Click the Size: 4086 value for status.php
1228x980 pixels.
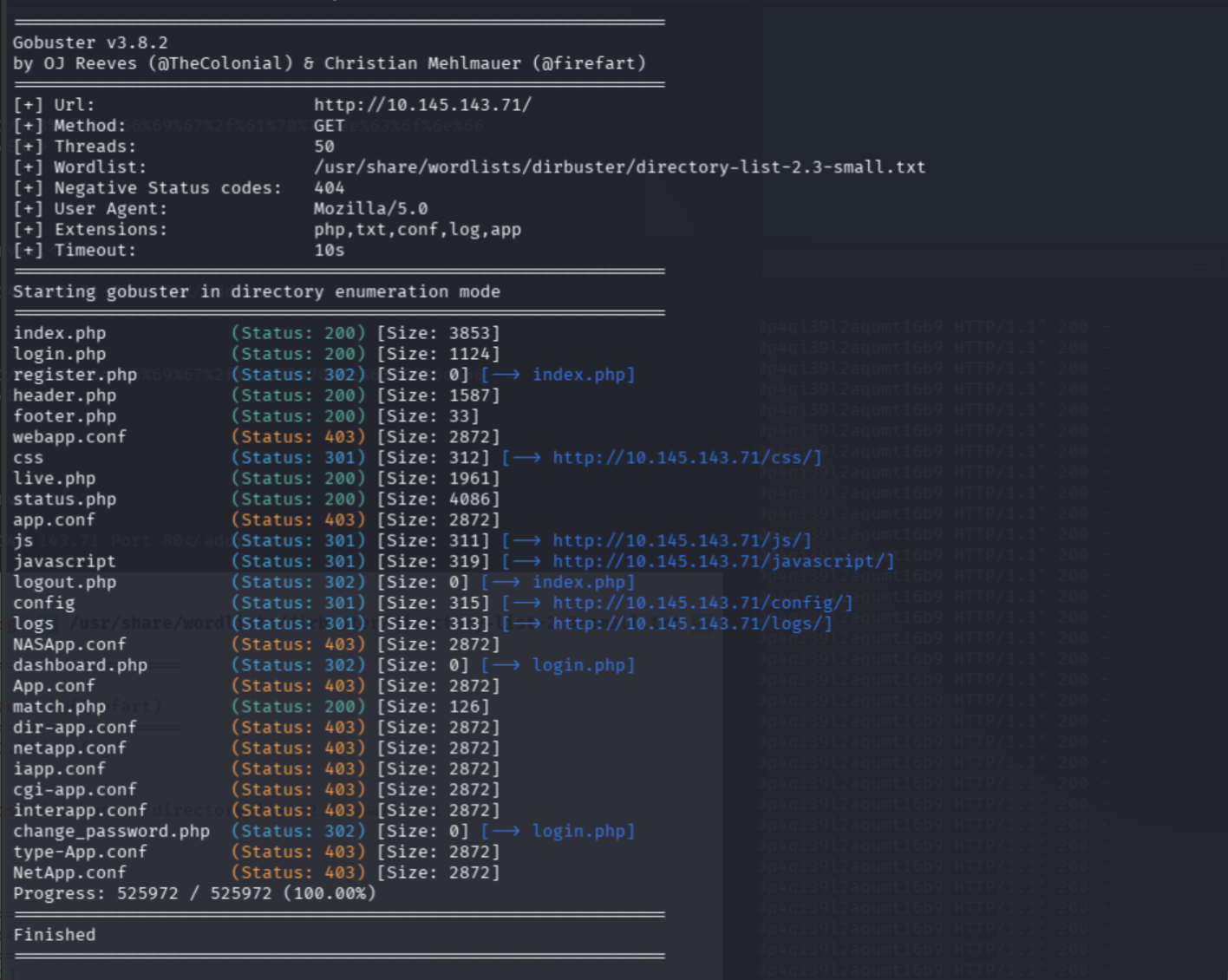pyautogui.click(x=439, y=500)
